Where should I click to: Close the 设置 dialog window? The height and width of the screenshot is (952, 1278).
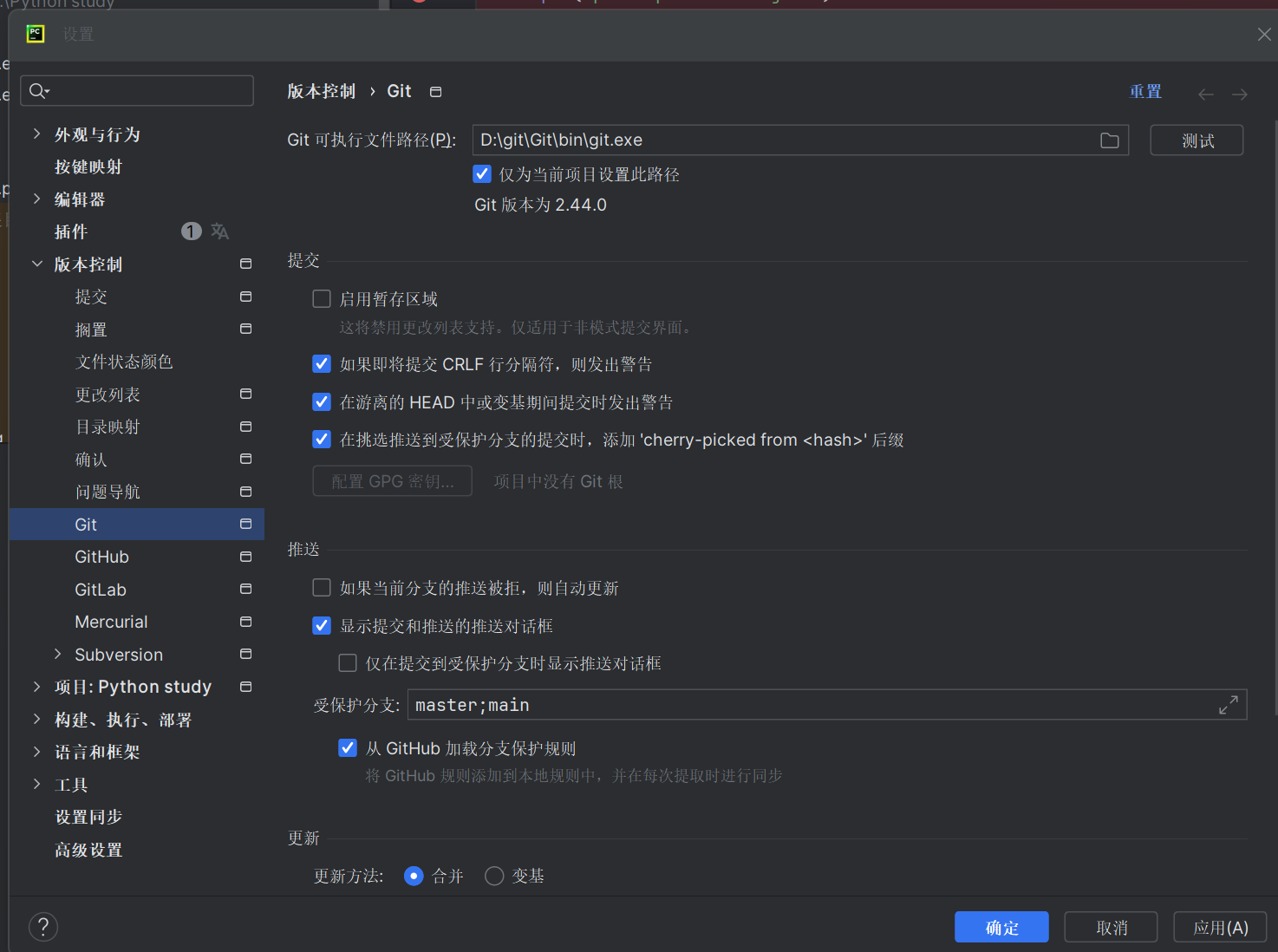coord(1264,34)
